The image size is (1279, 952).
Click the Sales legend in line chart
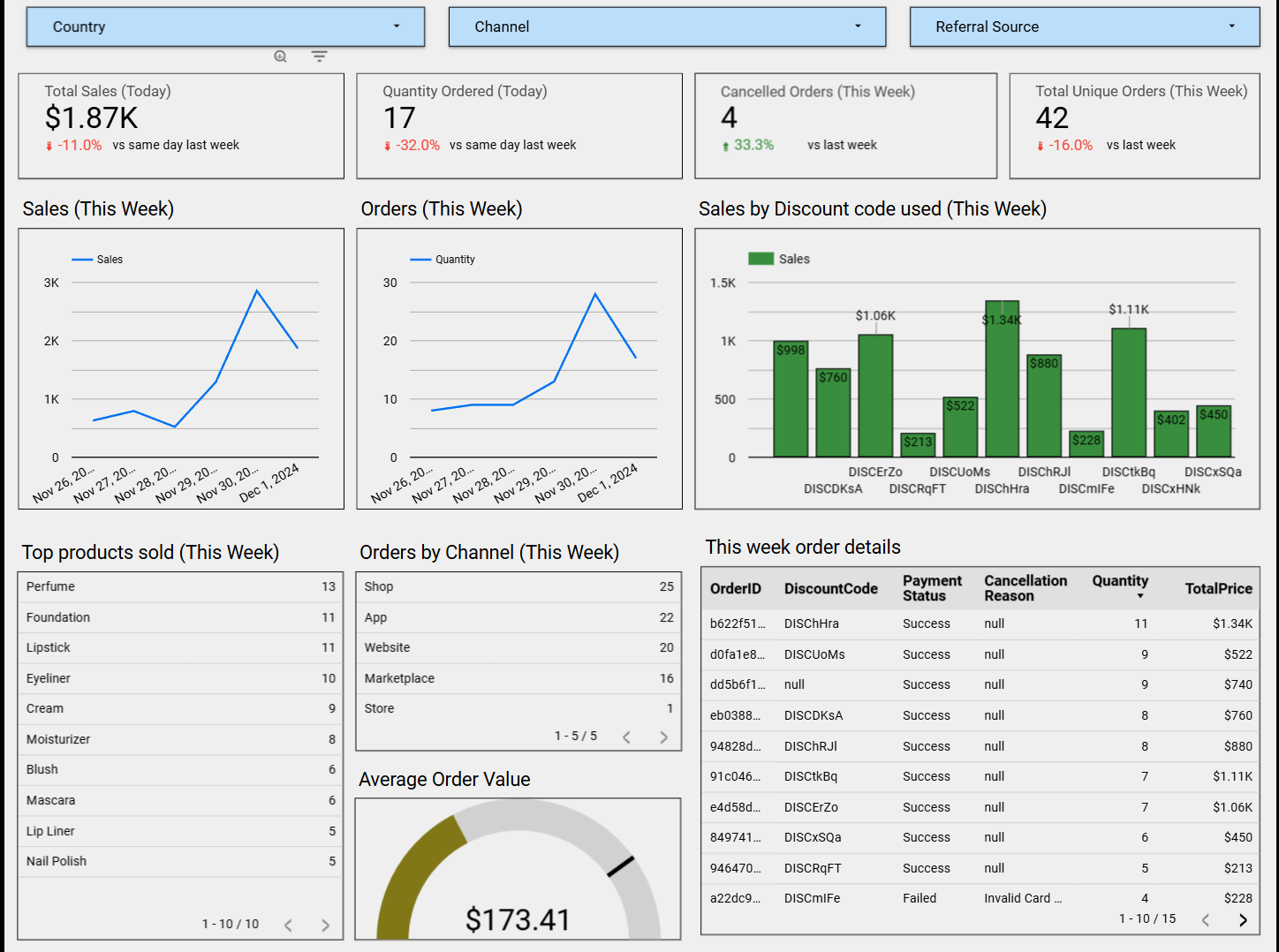click(97, 260)
